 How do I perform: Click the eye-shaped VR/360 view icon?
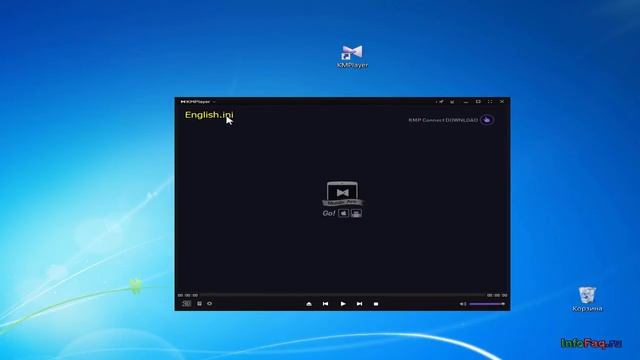pyautogui.click(x=209, y=303)
